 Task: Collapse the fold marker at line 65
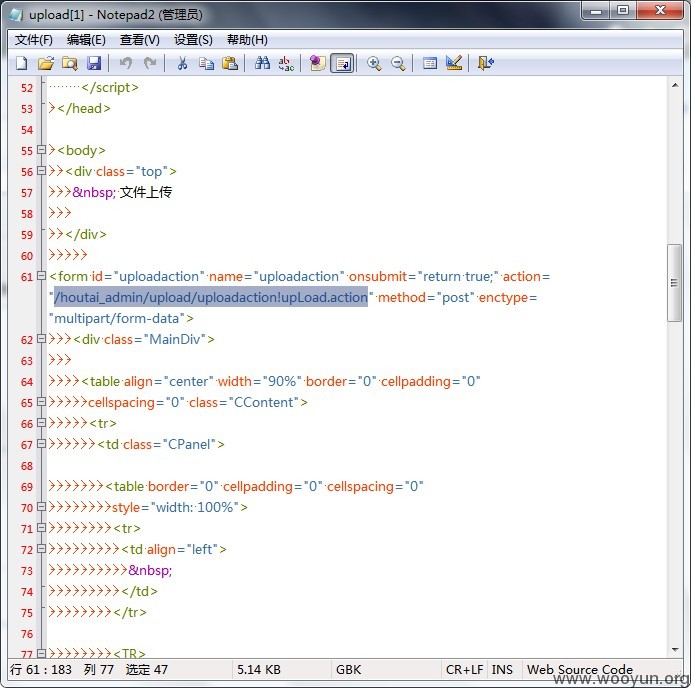pos(41,402)
